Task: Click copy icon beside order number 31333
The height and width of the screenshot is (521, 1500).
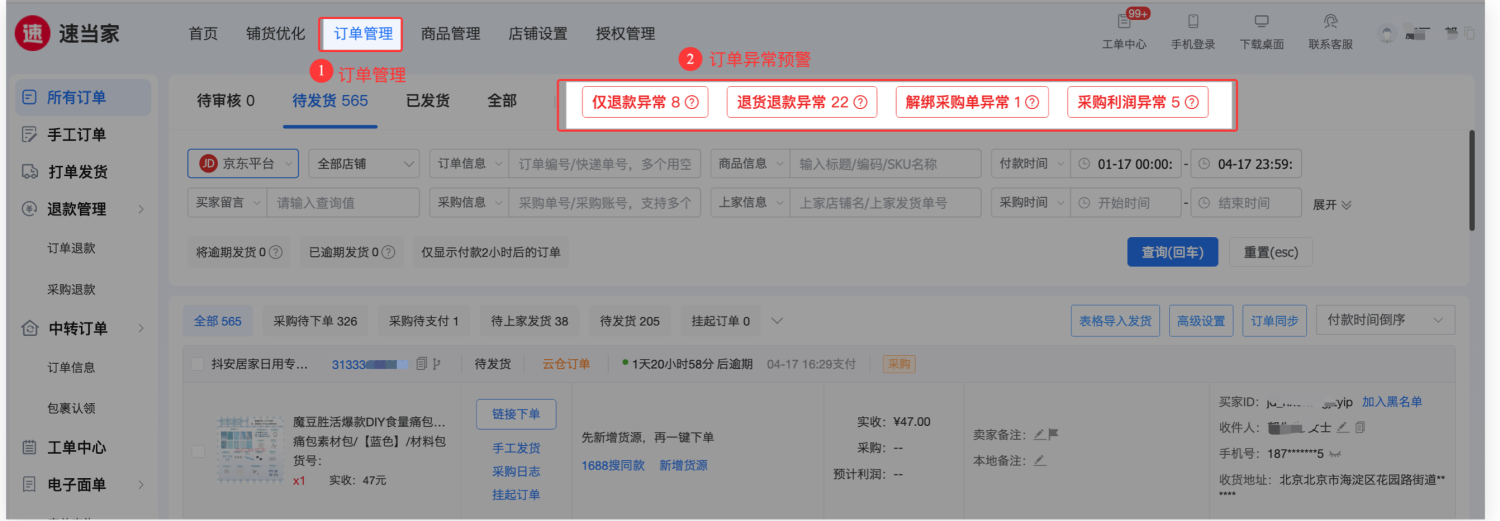Action: [x=421, y=364]
